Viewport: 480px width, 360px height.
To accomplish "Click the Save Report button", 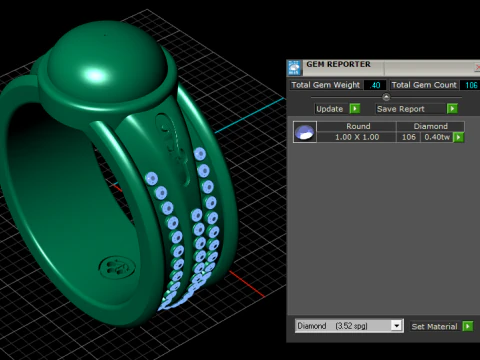I will click(x=411, y=109).
